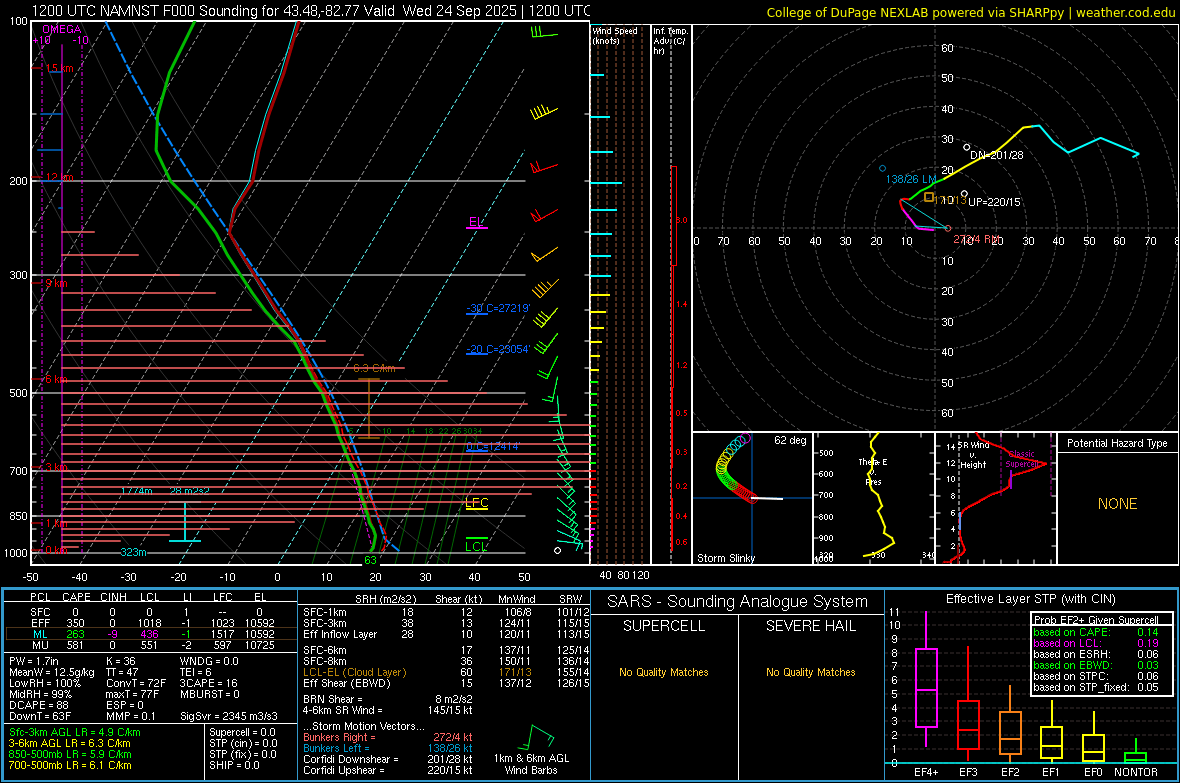The height and width of the screenshot is (783, 1180).
Task: Click the 323m inflow base label
Action: click(x=134, y=552)
